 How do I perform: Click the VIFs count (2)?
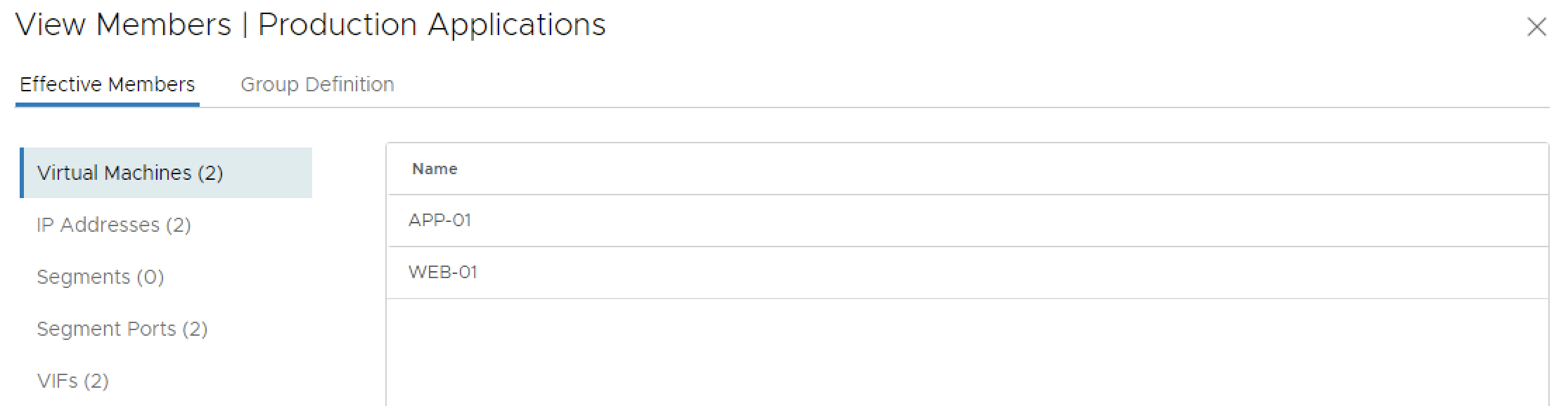tap(96, 381)
